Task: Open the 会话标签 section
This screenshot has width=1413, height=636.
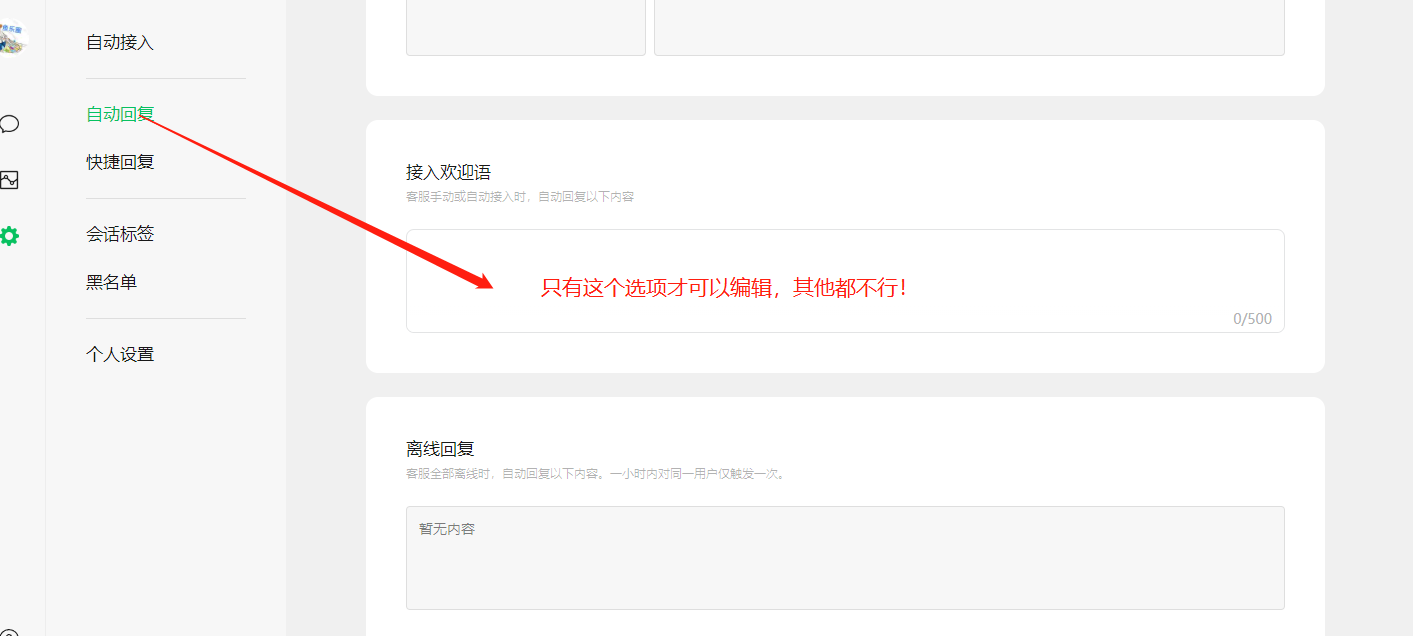Action: 120,234
